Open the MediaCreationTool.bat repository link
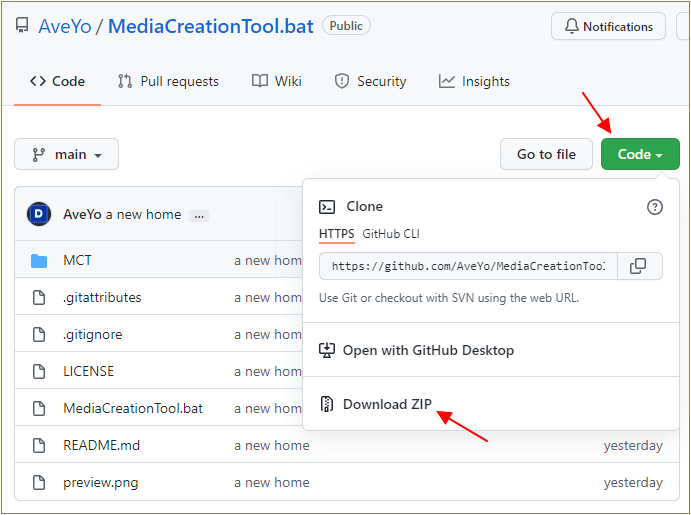Image resolution: width=691 pixels, height=515 pixels. tap(211, 26)
